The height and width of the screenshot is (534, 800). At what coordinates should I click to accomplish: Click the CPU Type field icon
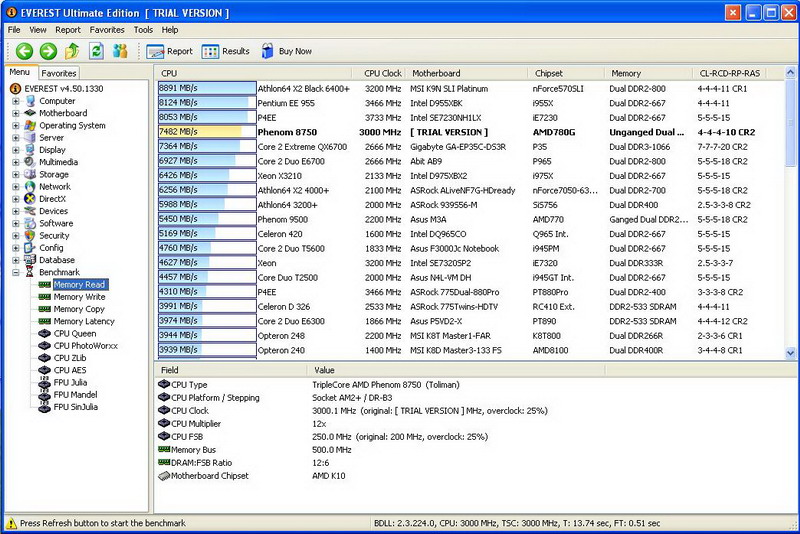(164, 384)
